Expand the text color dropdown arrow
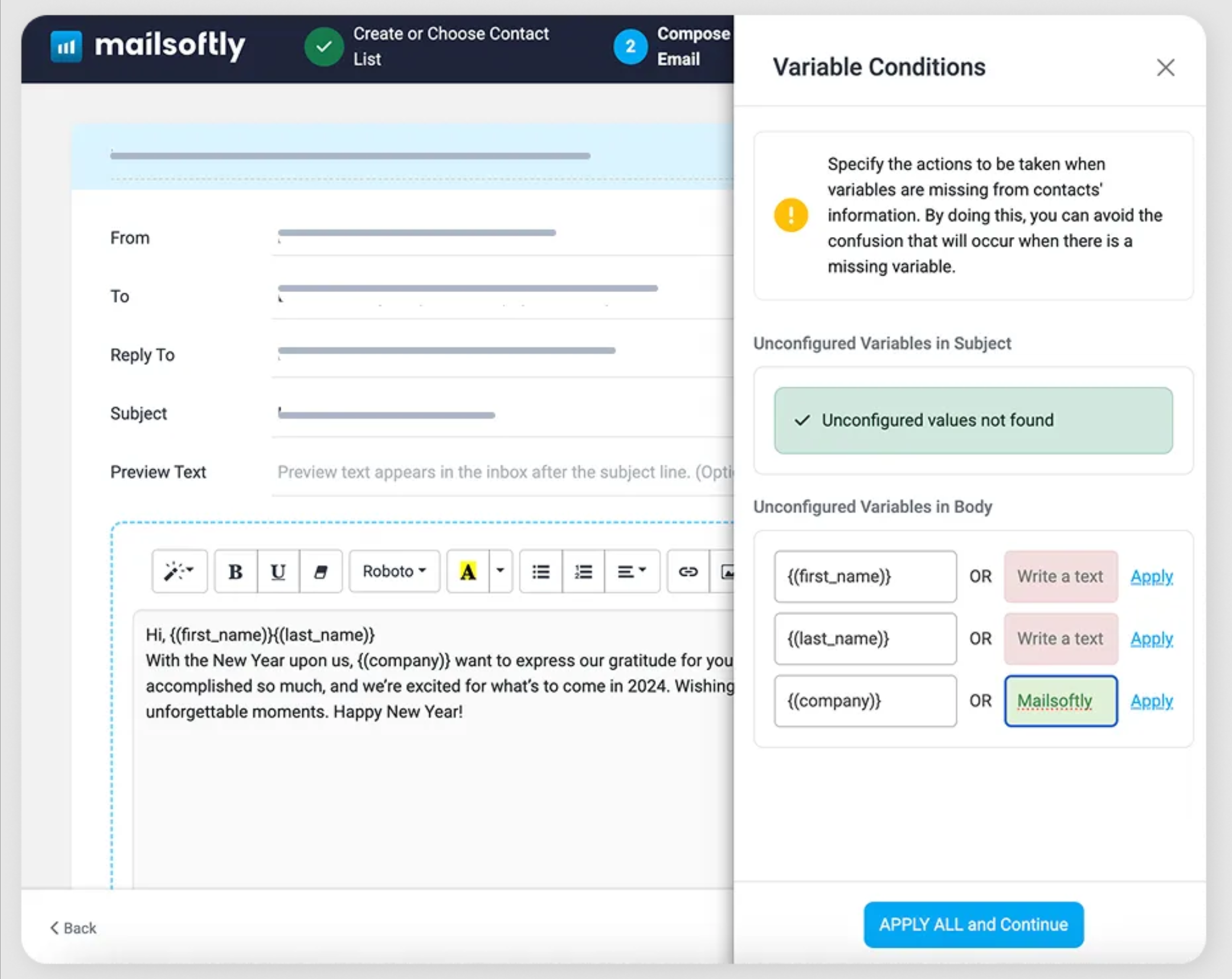The height and width of the screenshot is (979, 1232). pos(500,572)
